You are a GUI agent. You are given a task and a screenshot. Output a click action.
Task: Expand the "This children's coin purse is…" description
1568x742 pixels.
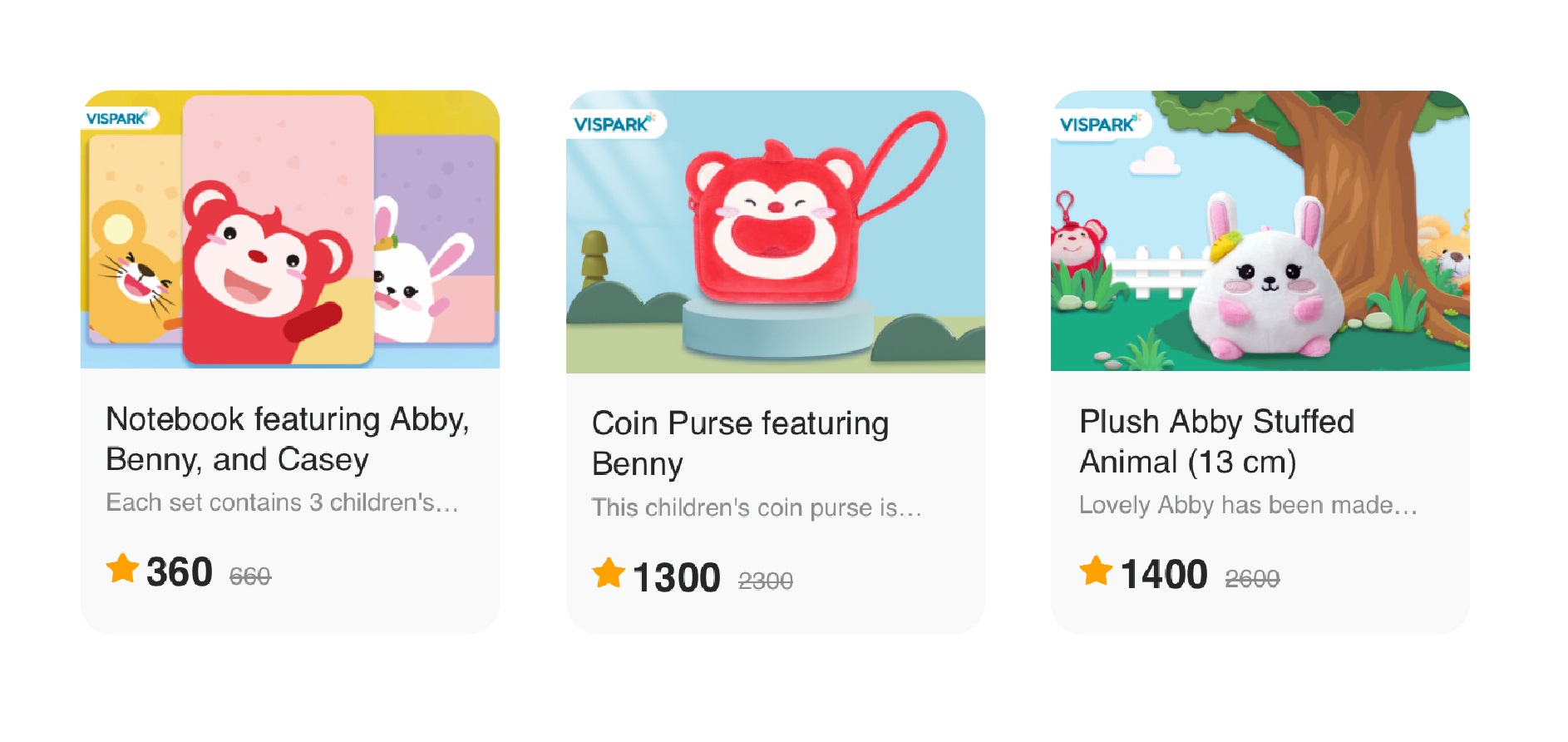coord(757,507)
